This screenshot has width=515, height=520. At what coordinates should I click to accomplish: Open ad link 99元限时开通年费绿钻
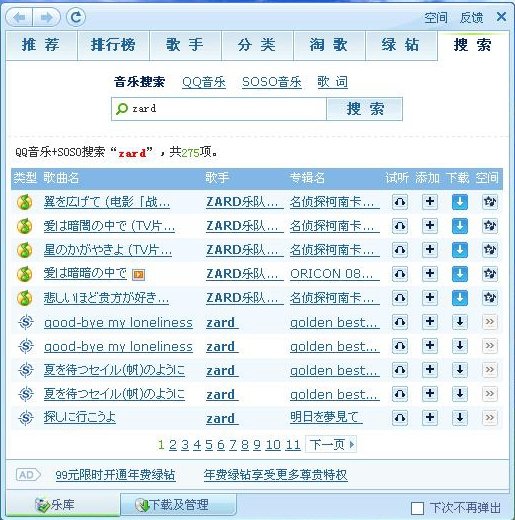point(115,475)
